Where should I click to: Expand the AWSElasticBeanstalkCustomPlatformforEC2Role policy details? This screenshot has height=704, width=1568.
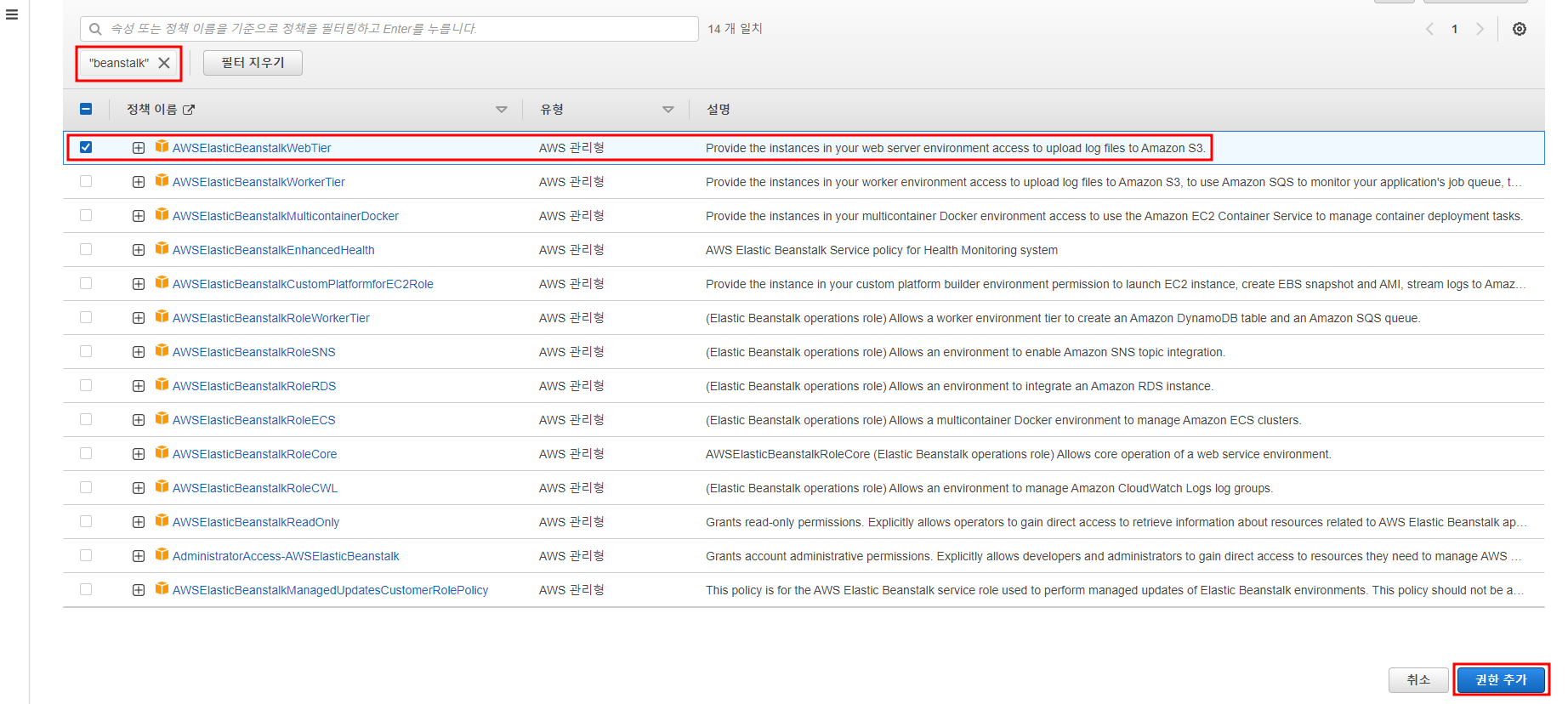point(139,284)
